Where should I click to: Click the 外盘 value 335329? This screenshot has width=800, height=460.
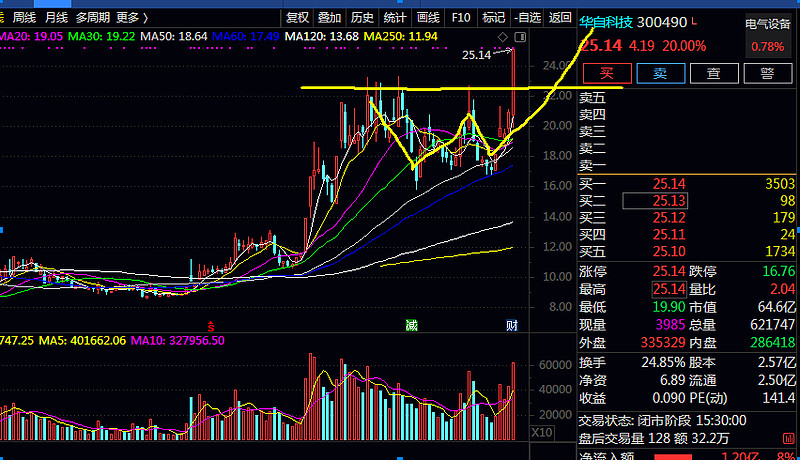663,343
